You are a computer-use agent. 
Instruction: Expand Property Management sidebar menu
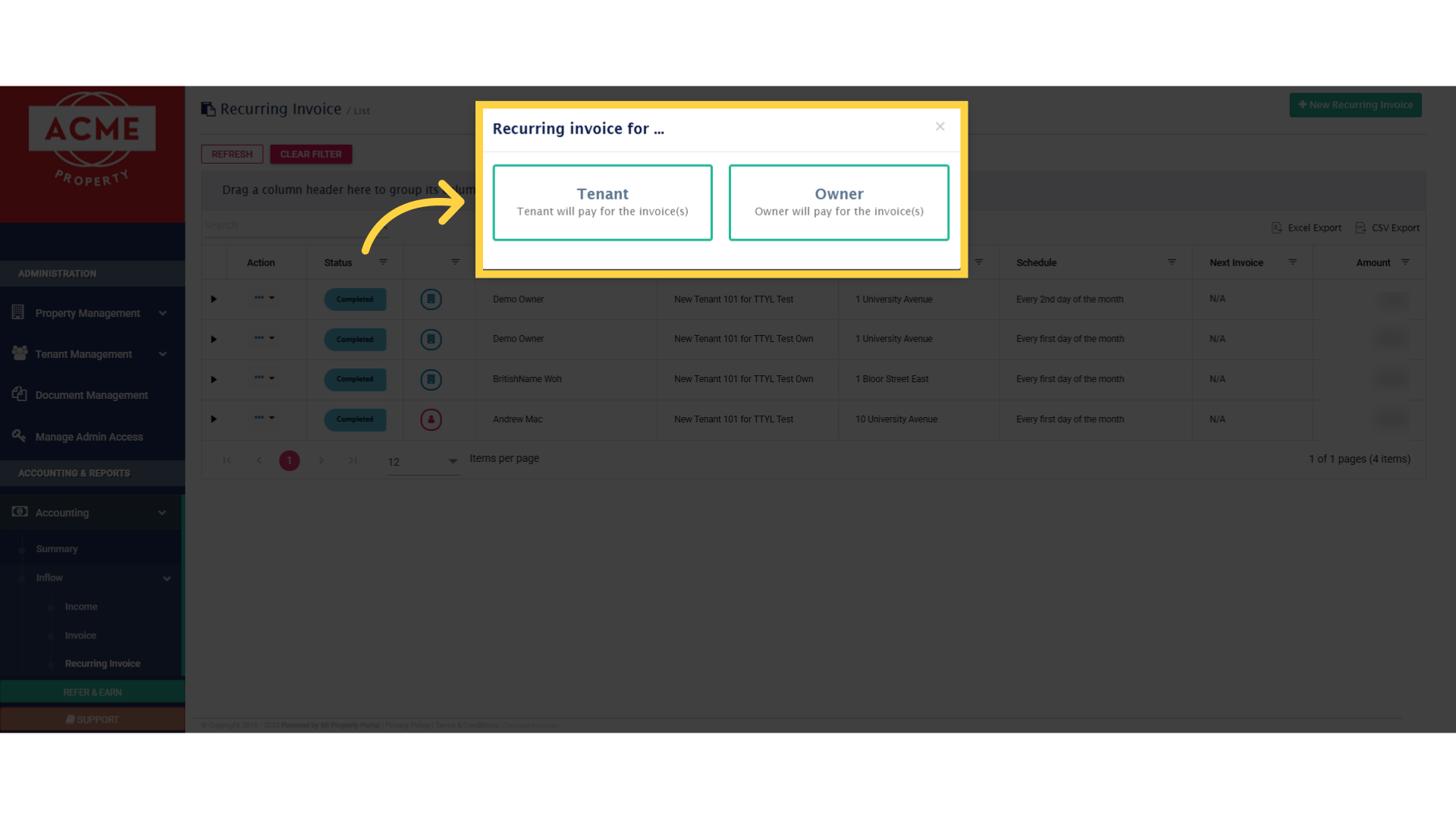tap(88, 313)
